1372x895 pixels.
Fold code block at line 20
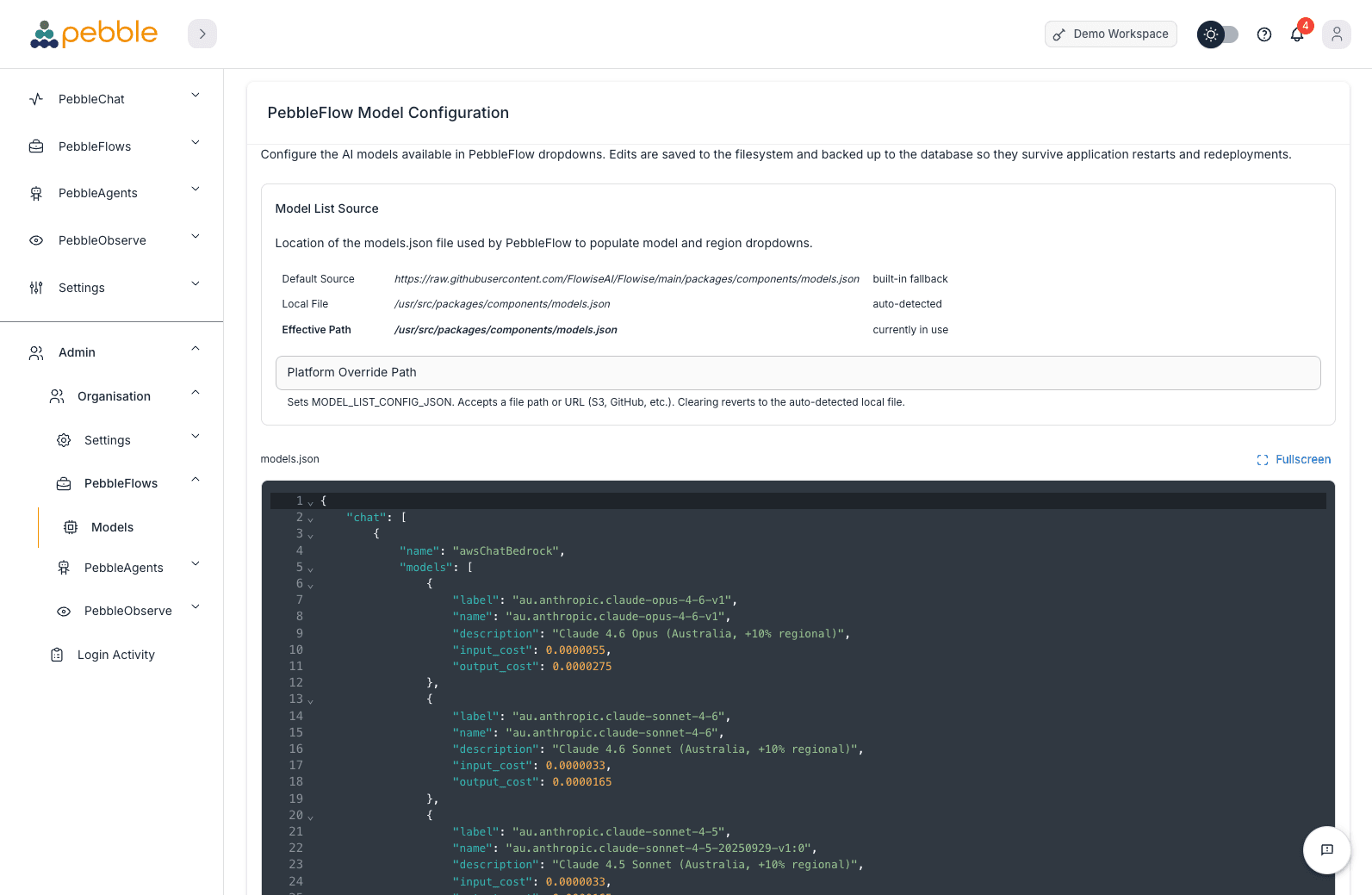click(x=311, y=817)
